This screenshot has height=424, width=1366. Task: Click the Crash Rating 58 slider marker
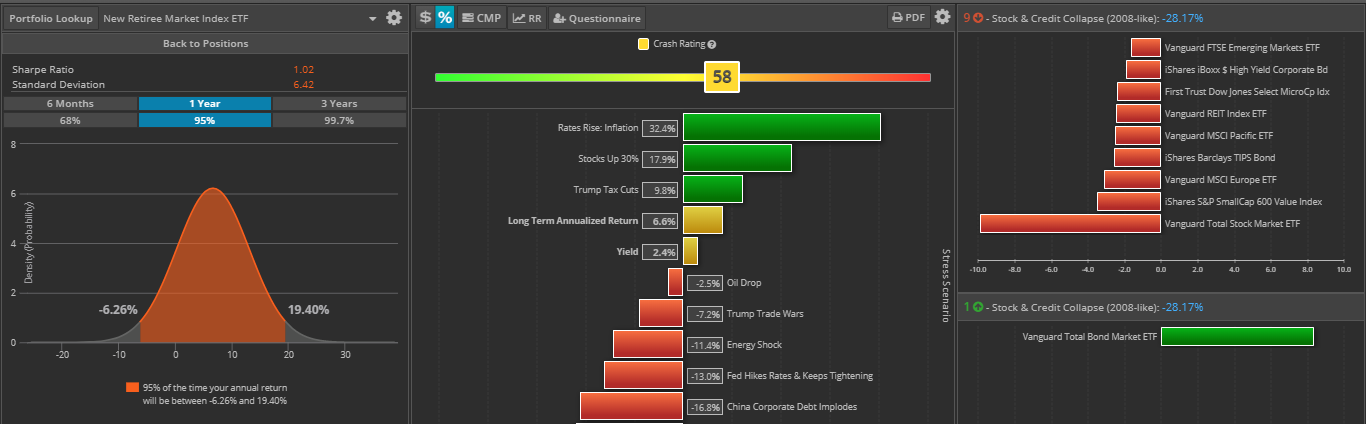click(x=721, y=77)
